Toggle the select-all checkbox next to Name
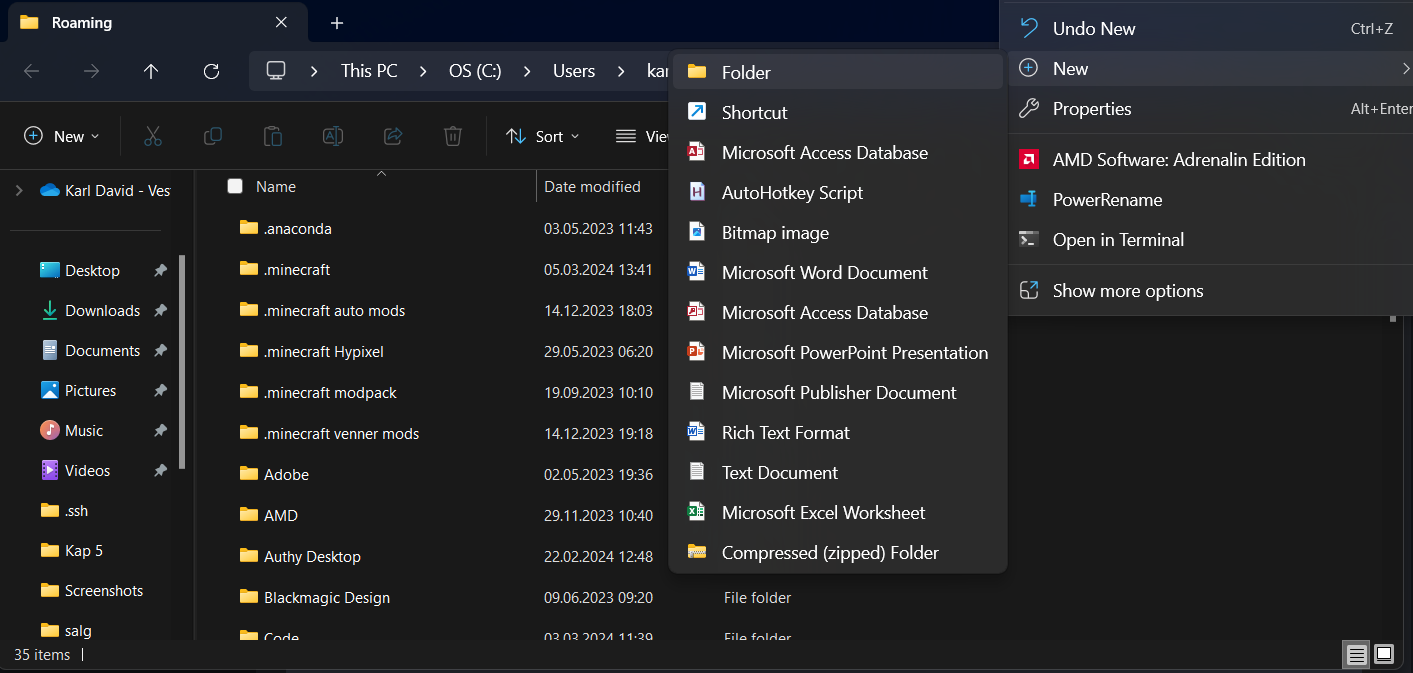The image size is (1413, 673). coord(235,186)
